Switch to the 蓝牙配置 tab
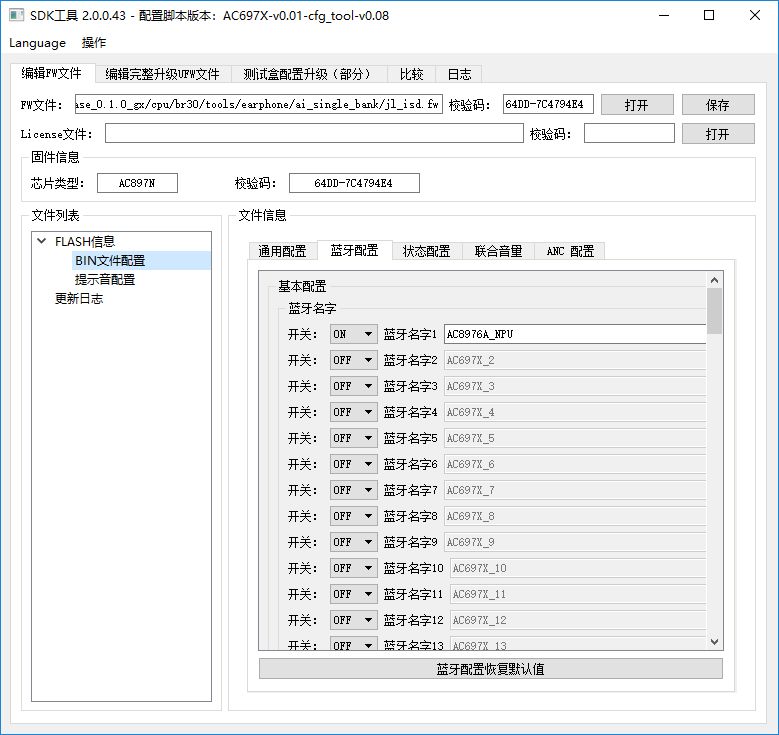Viewport: 779px width, 735px height. click(354, 250)
